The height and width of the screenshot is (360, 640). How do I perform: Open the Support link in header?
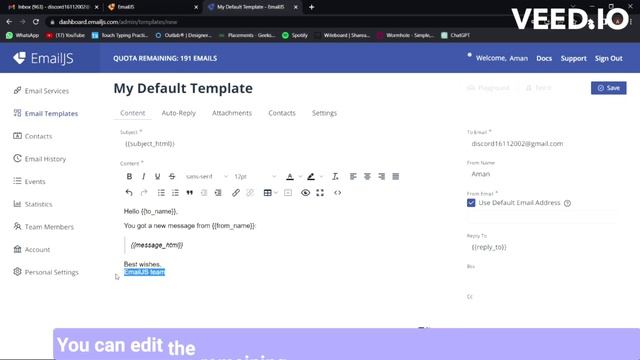pyautogui.click(x=573, y=58)
